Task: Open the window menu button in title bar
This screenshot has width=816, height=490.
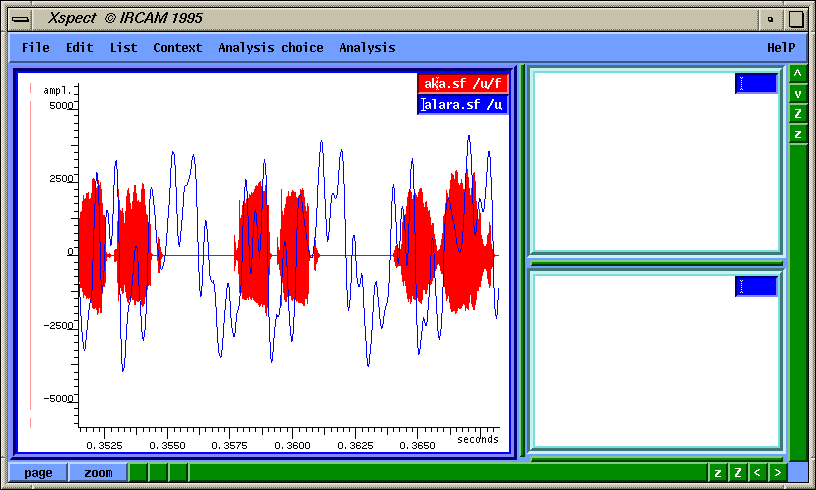Action: point(21,19)
